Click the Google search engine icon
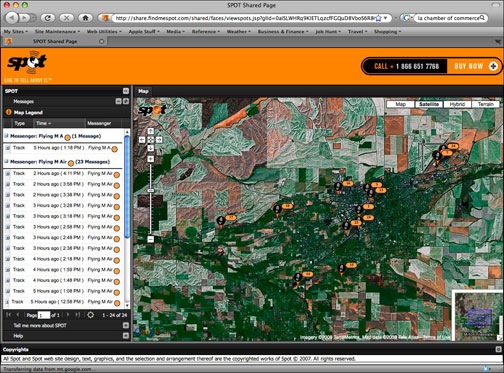Screen dimensions: 504x373 tap(406, 18)
